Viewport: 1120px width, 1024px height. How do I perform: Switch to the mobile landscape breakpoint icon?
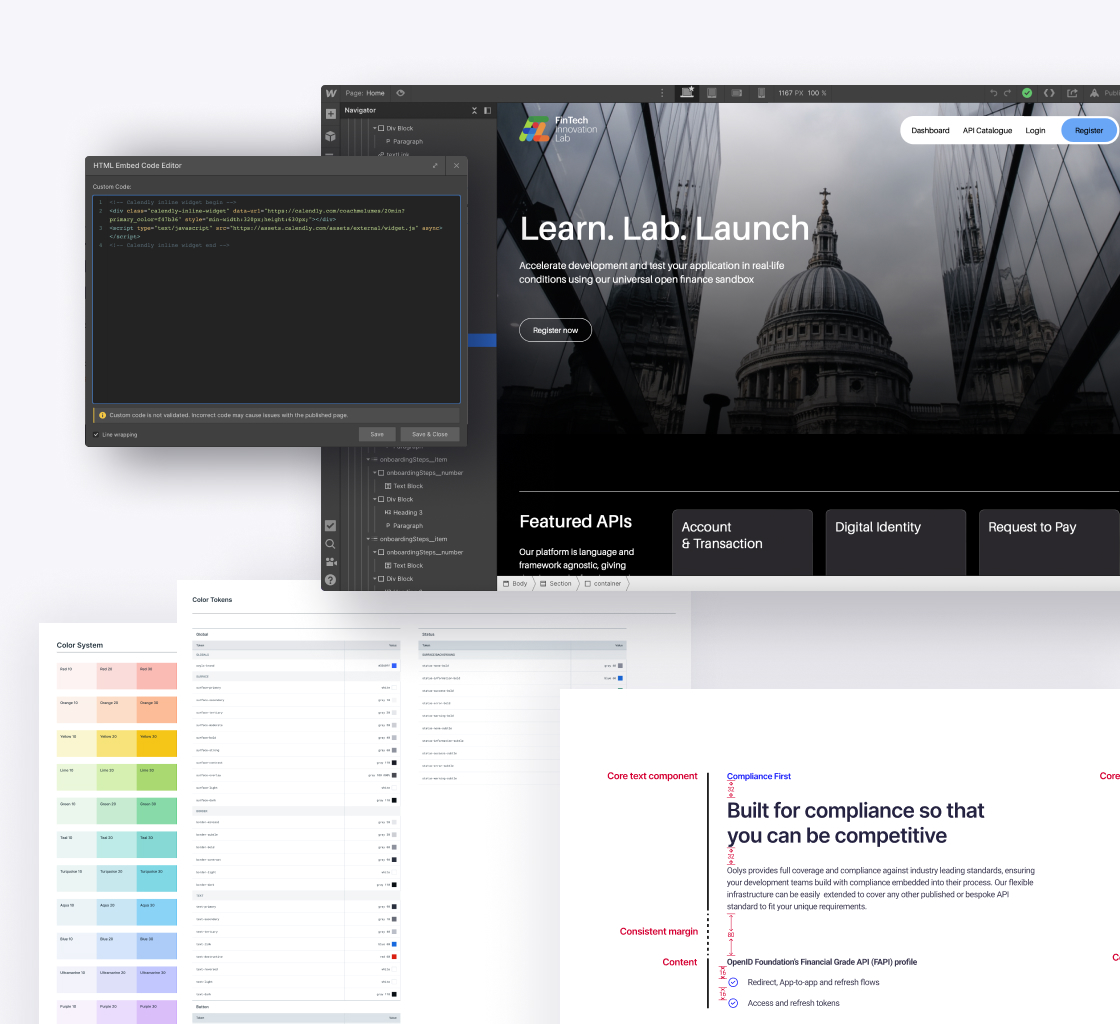[736, 93]
